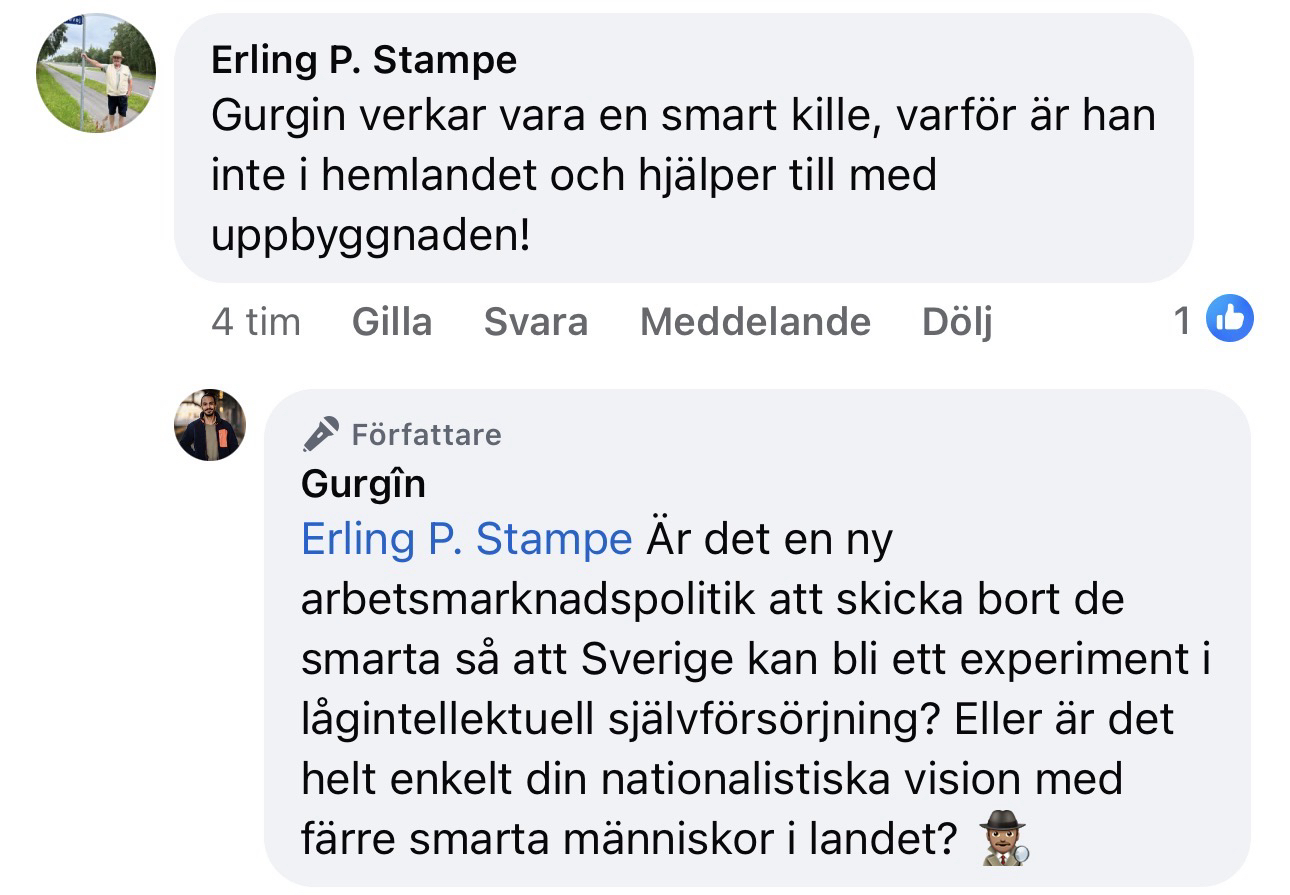Click the detective emoji in Gurgîn's reply
The height and width of the screenshot is (895, 1290).
[1003, 840]
